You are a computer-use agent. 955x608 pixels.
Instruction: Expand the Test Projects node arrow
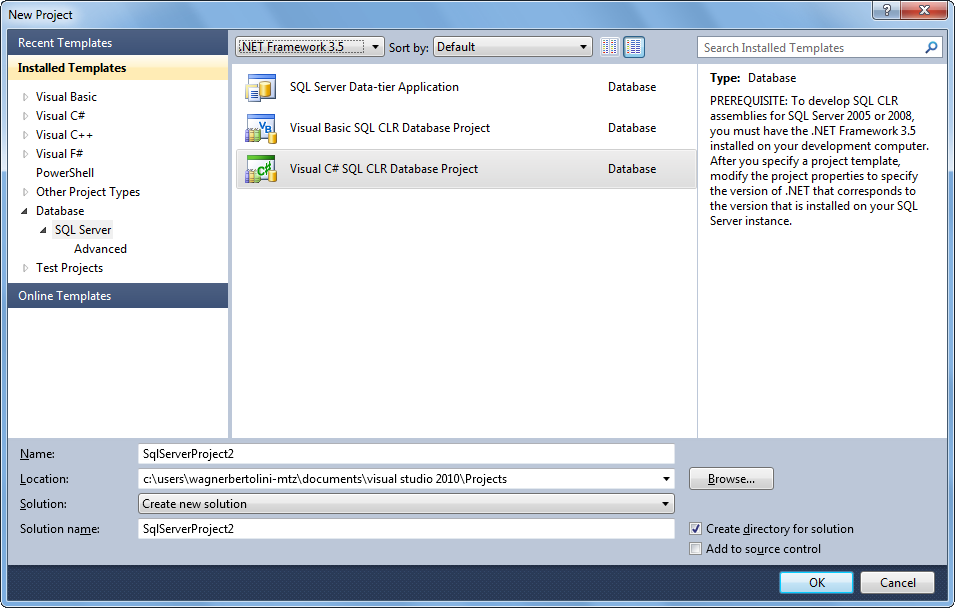(25, 268)
